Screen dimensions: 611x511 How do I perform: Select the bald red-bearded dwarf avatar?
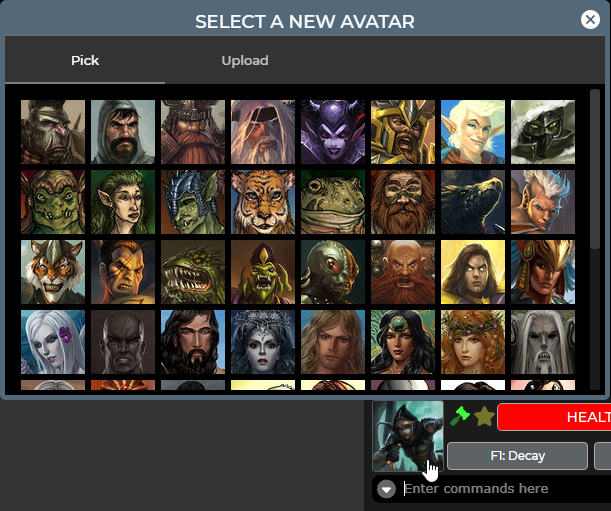pyautogui.click(x=403, y=272)
